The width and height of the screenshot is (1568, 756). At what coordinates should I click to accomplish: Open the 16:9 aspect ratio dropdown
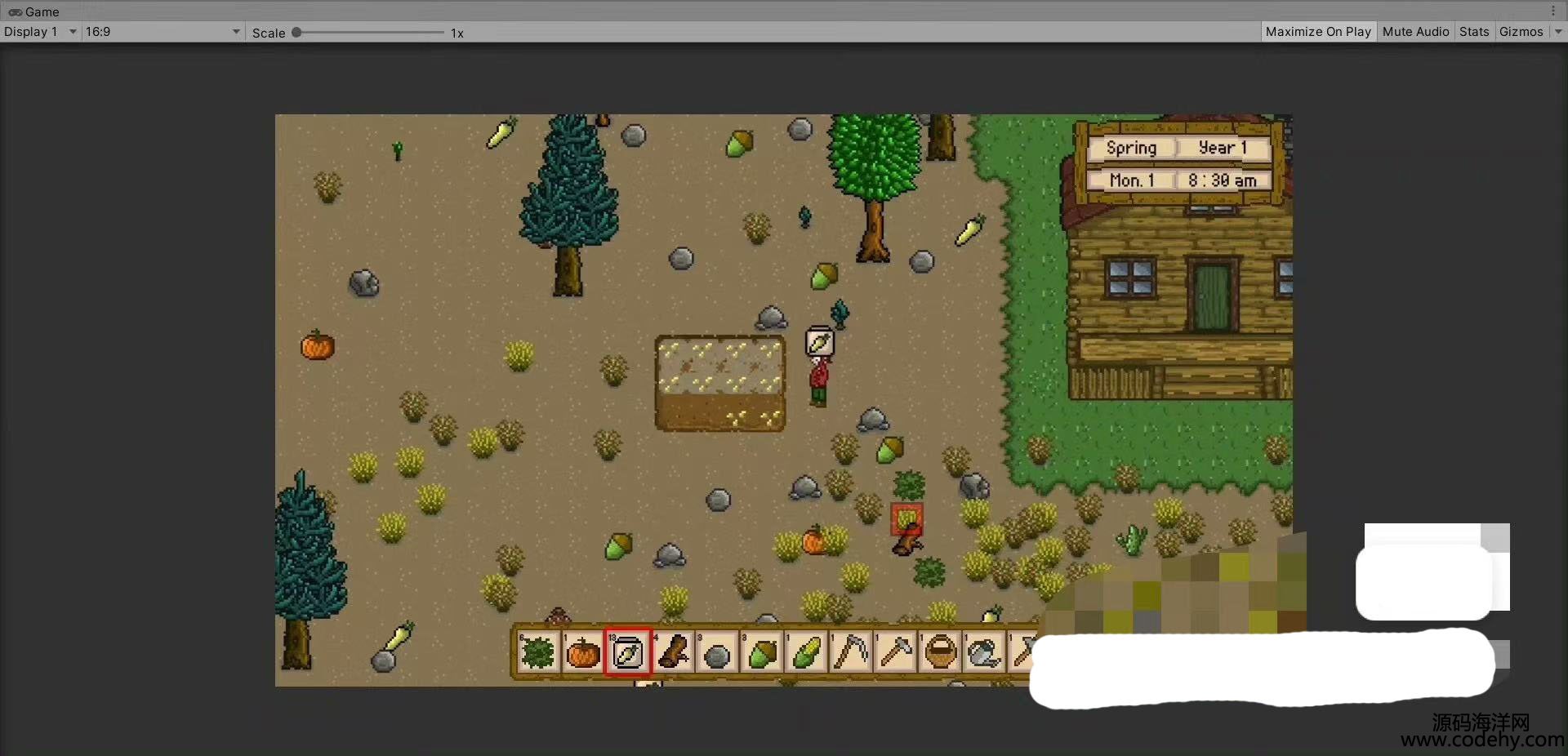click(x=163, y=32)
